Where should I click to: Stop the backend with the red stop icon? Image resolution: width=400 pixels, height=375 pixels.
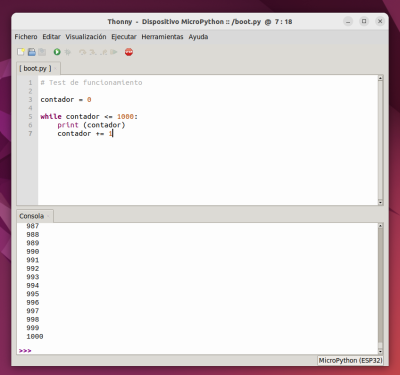tap(129, 52)
